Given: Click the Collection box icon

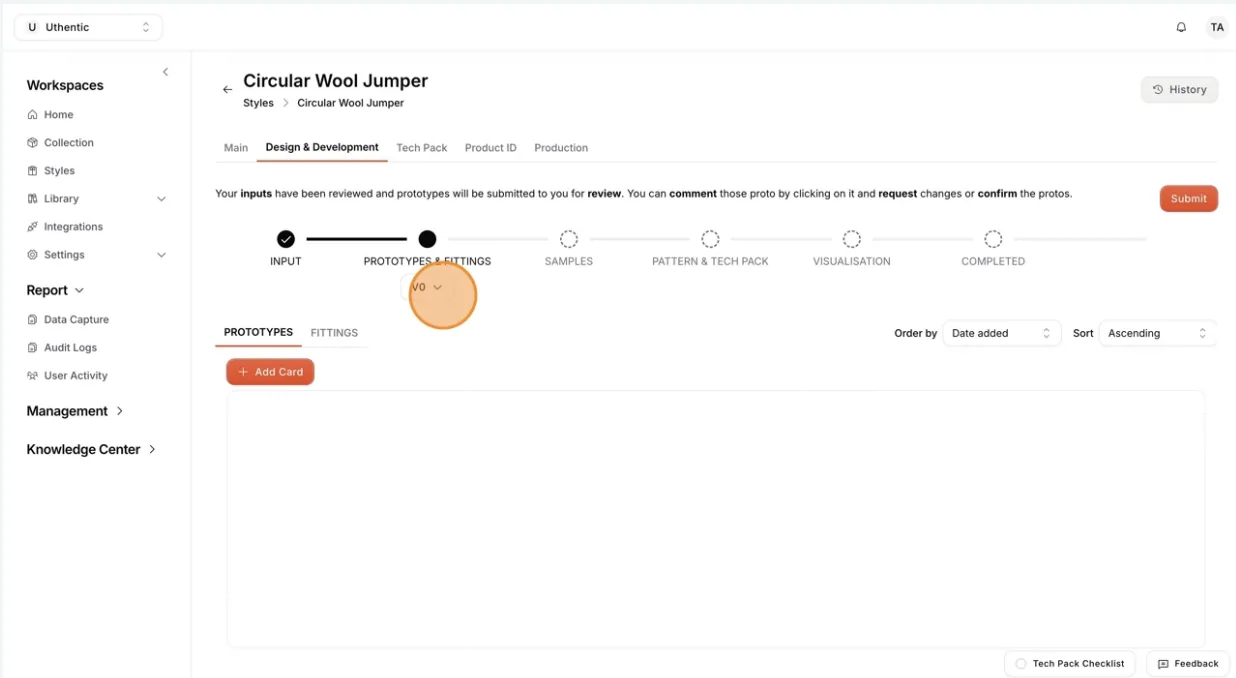Looking at the screenshot, I should coord(33,143).
